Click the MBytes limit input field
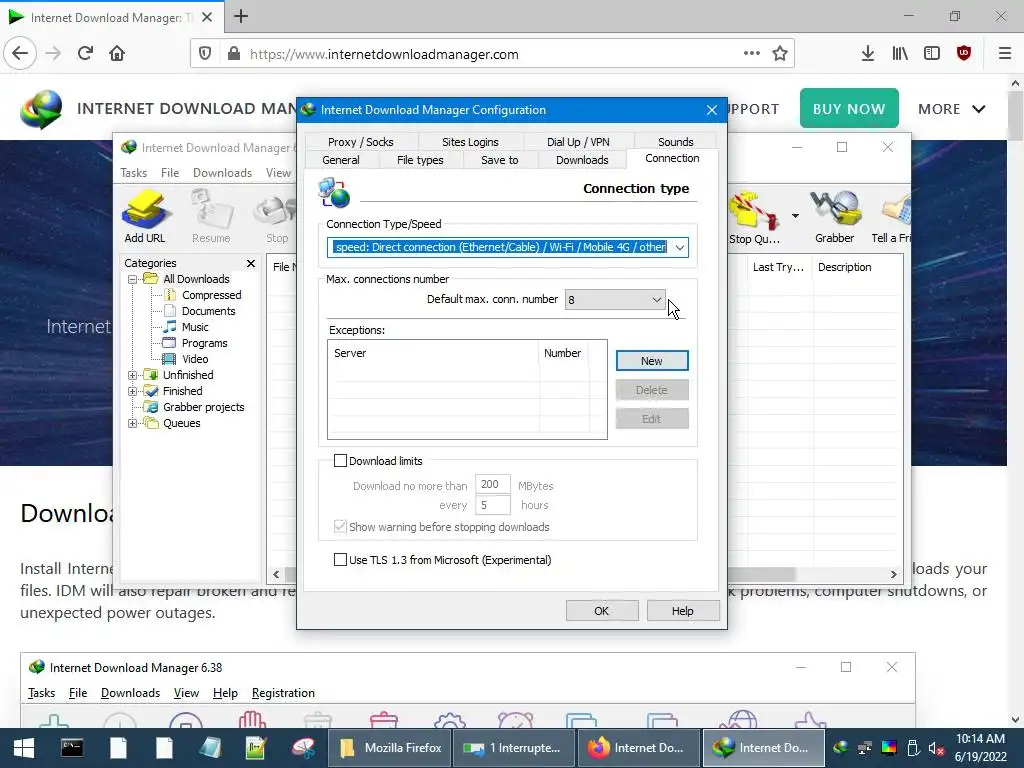The width and height of the screenshot is (1024, 768). [492, 485]
